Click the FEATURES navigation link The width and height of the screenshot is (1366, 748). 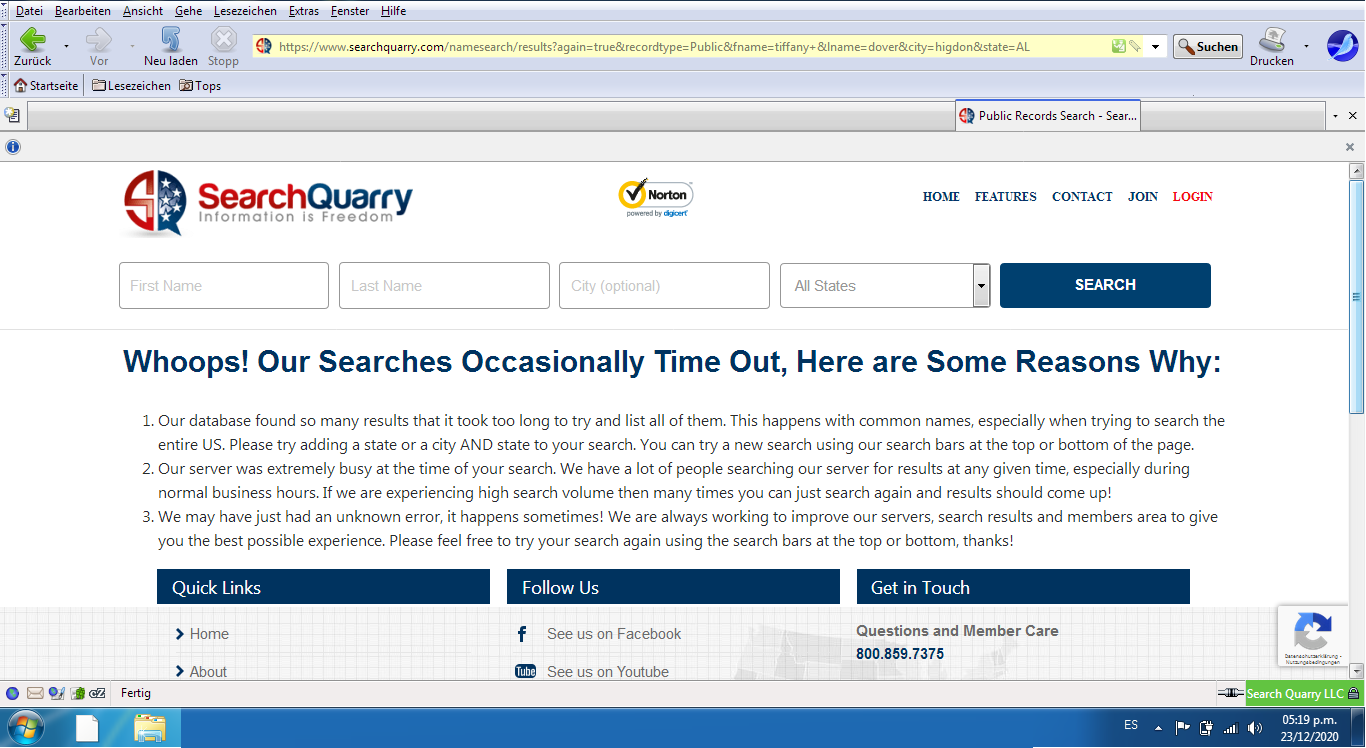(1005, 197)
